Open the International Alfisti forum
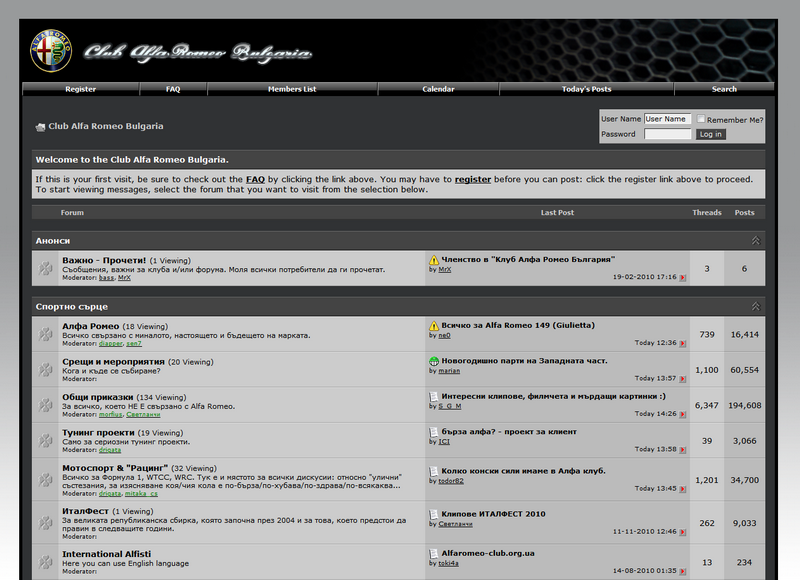 [107, 554]
